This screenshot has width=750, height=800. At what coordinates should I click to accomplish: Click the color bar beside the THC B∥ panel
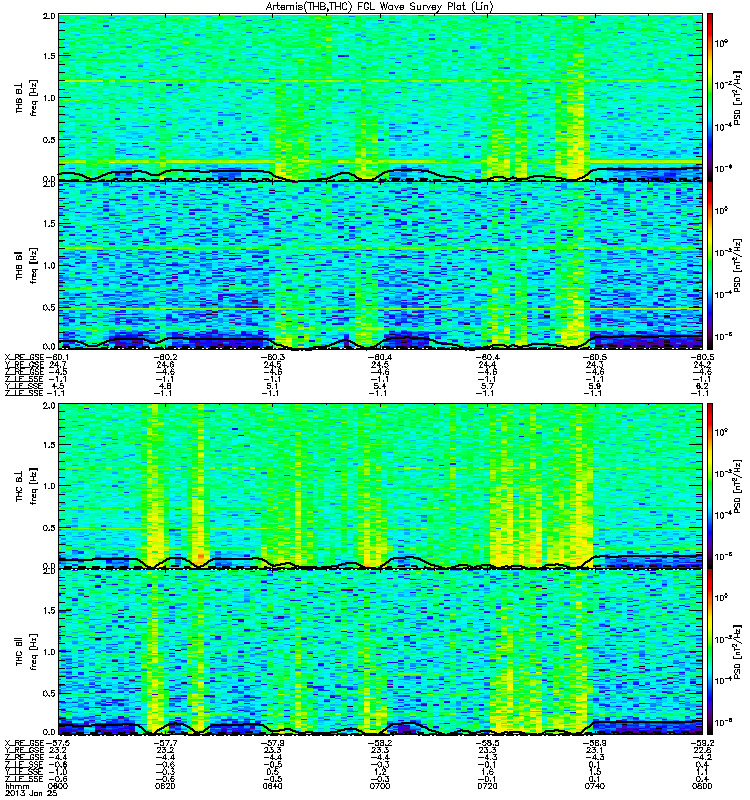click(709, 652)
